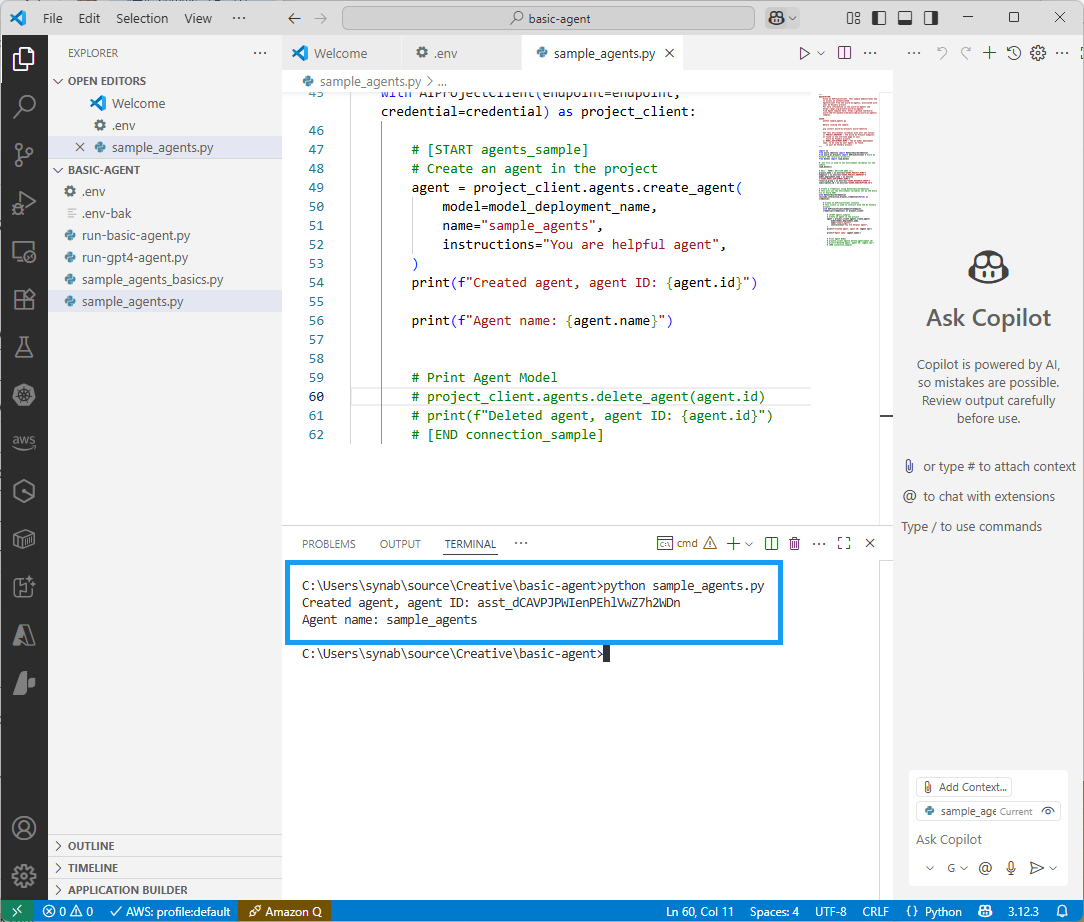Switch to the PROBLEMS panel tab
Image resolution: width=1084 pixels, height=922 pixels.
[328, 544]
